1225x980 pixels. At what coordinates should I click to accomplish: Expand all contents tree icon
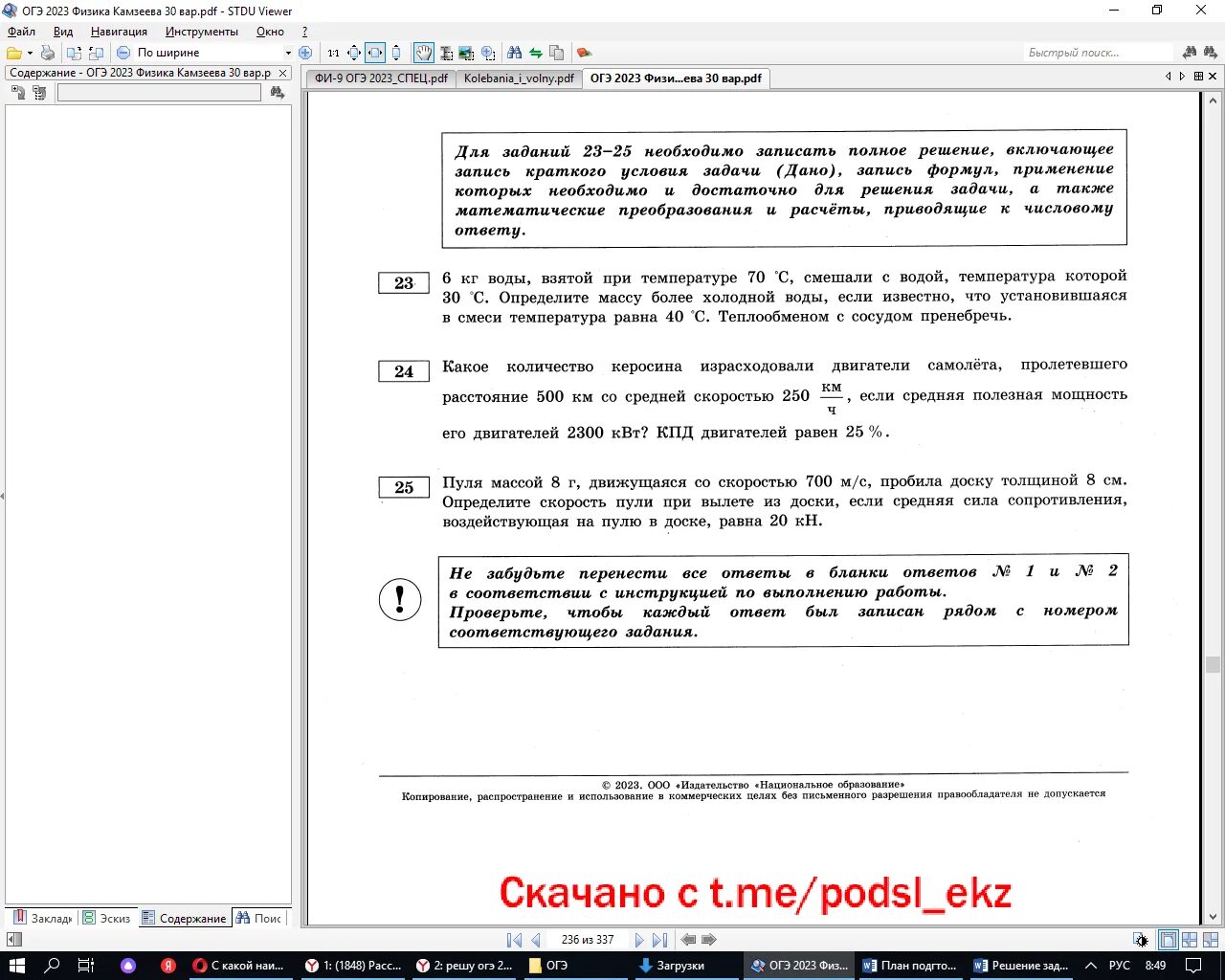[x=17, y=93]
